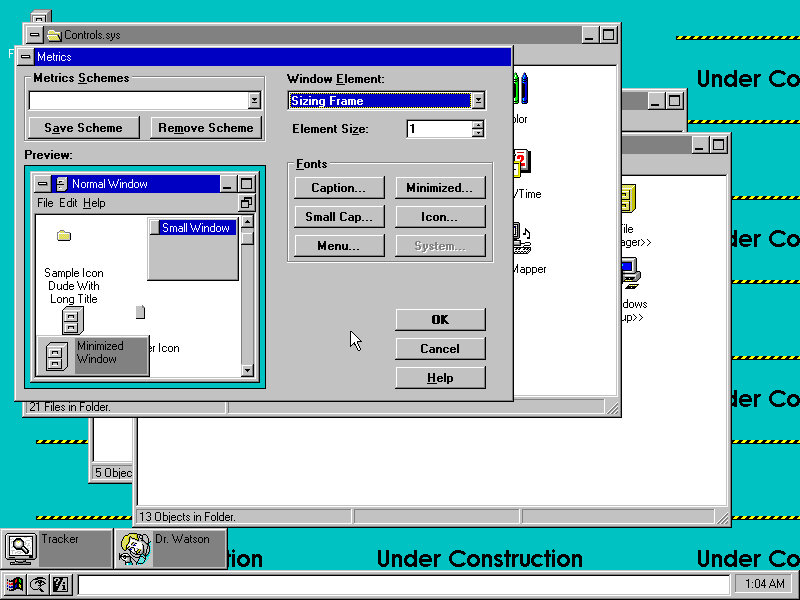Open the File menu in preview window
The image size is (800, 600).
(x=45, y=203)
